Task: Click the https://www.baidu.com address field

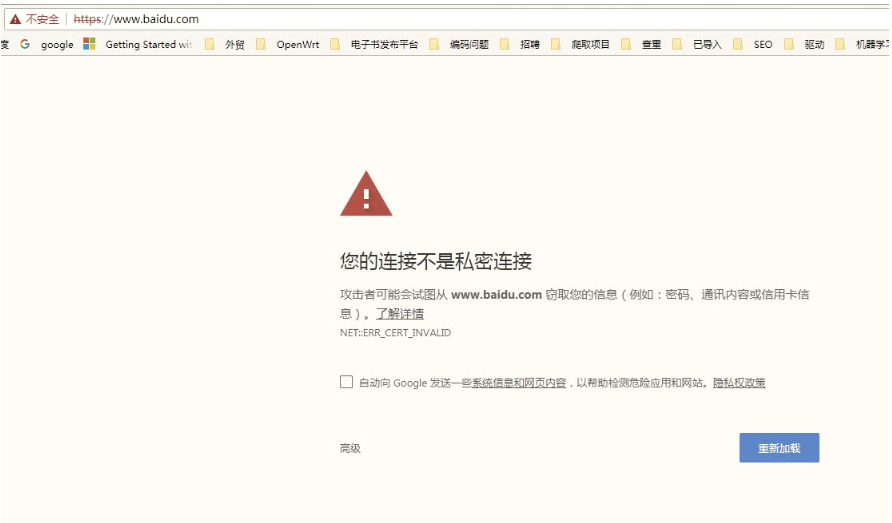Action: 137,19
